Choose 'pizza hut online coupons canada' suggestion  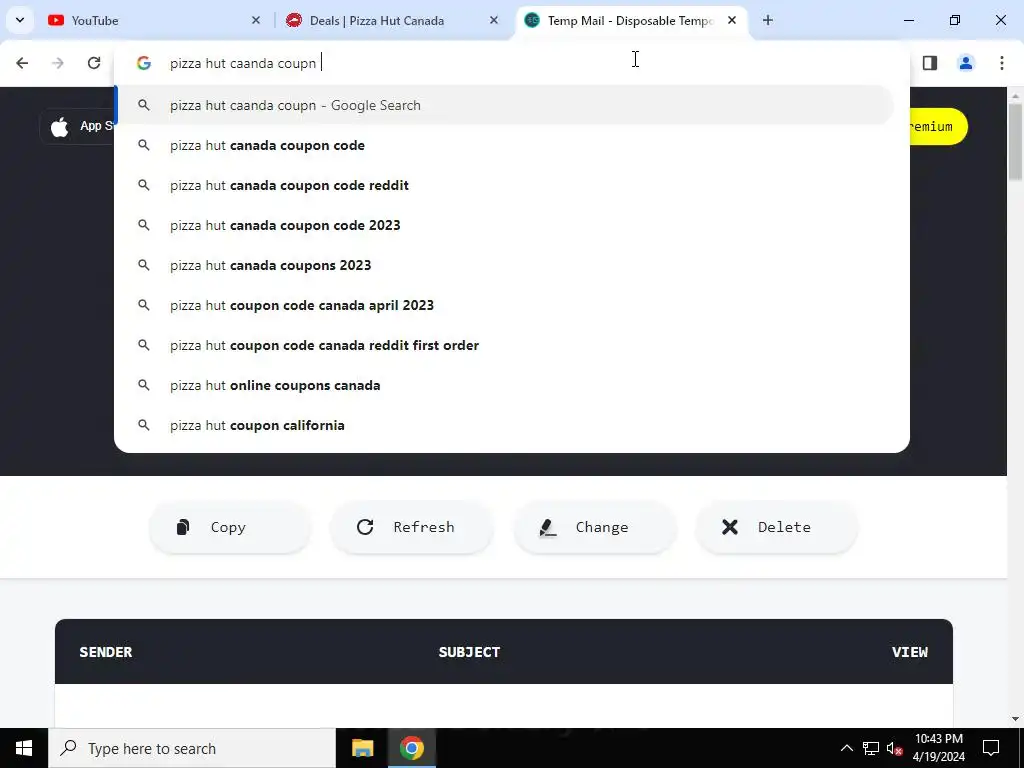coord(504,385)
